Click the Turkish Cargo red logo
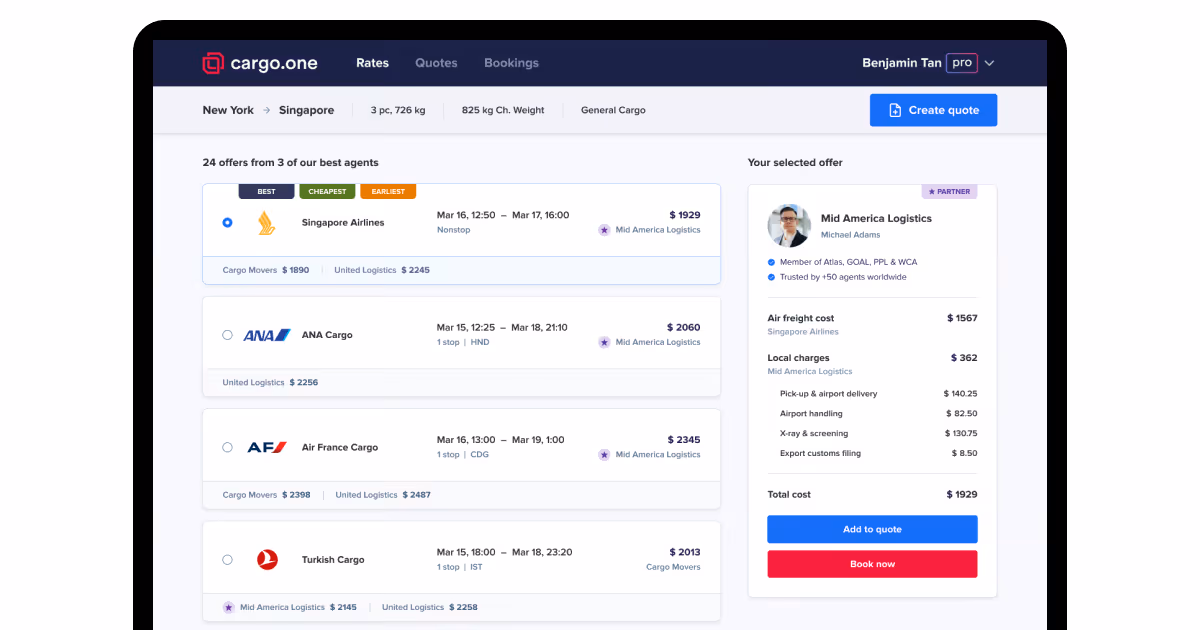The height and width of the screenshot is (630, 1200). (x=267, y=560)
